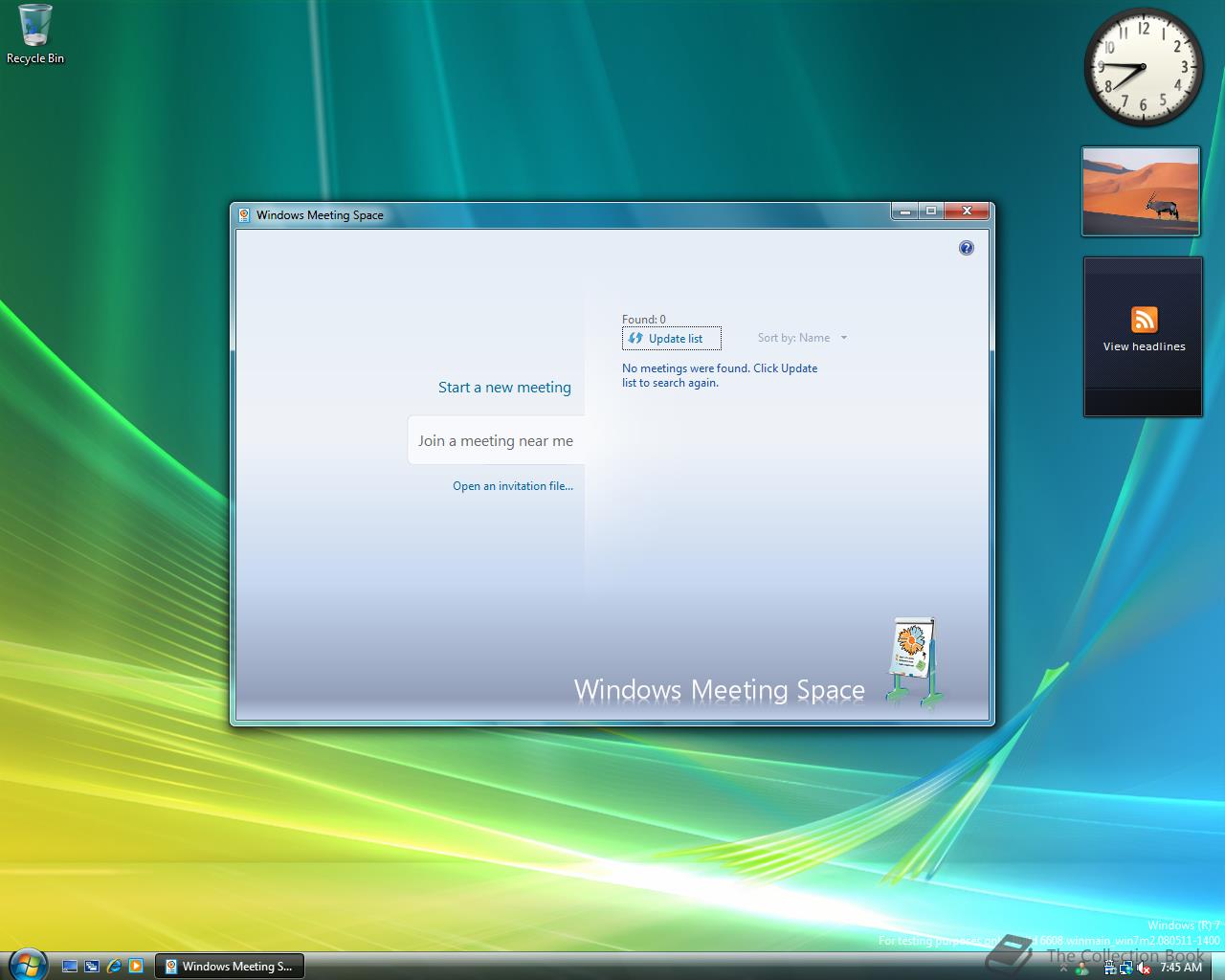
Task: Expand hidden tray icons chevron
Action: 1063,968
